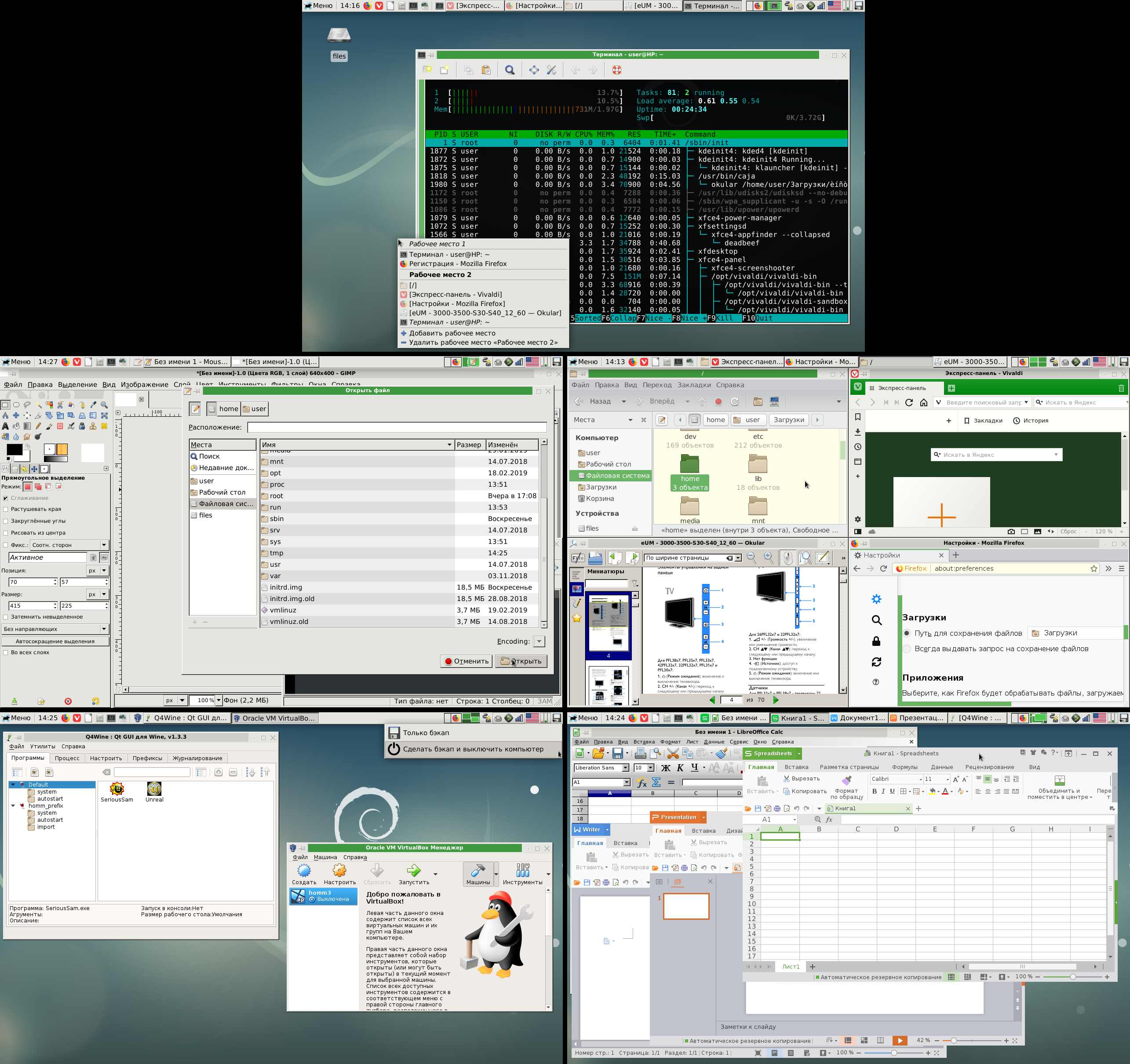The image size is (1130, 1064).
Task: Click Запустить green arrow in VirtualBox
Action: (414, 875)
